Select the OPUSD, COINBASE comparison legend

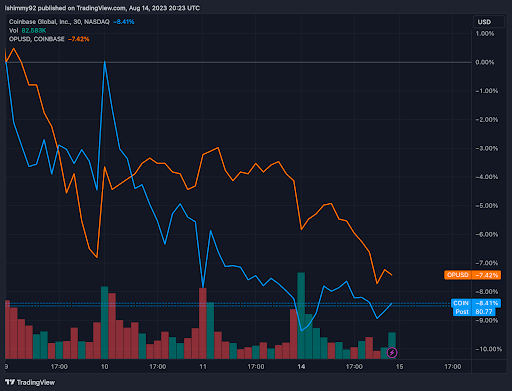[37, 39]
